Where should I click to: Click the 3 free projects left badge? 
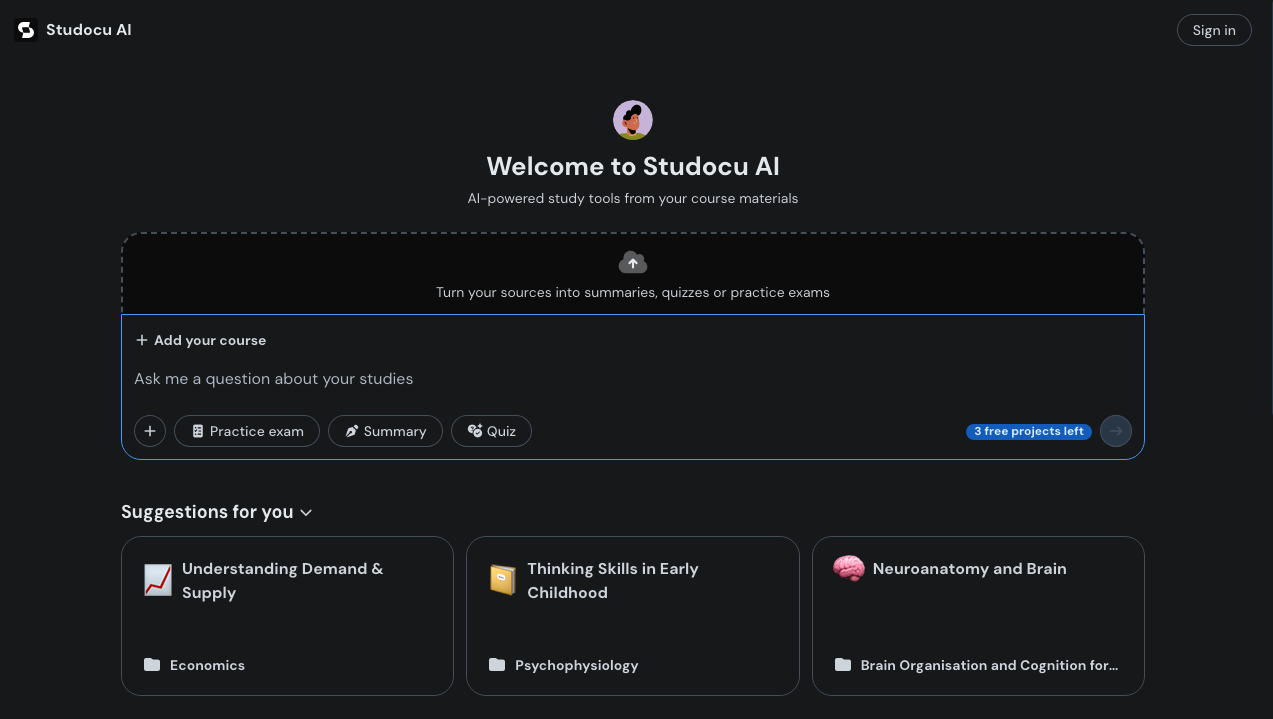click(x=1028, y=431)
